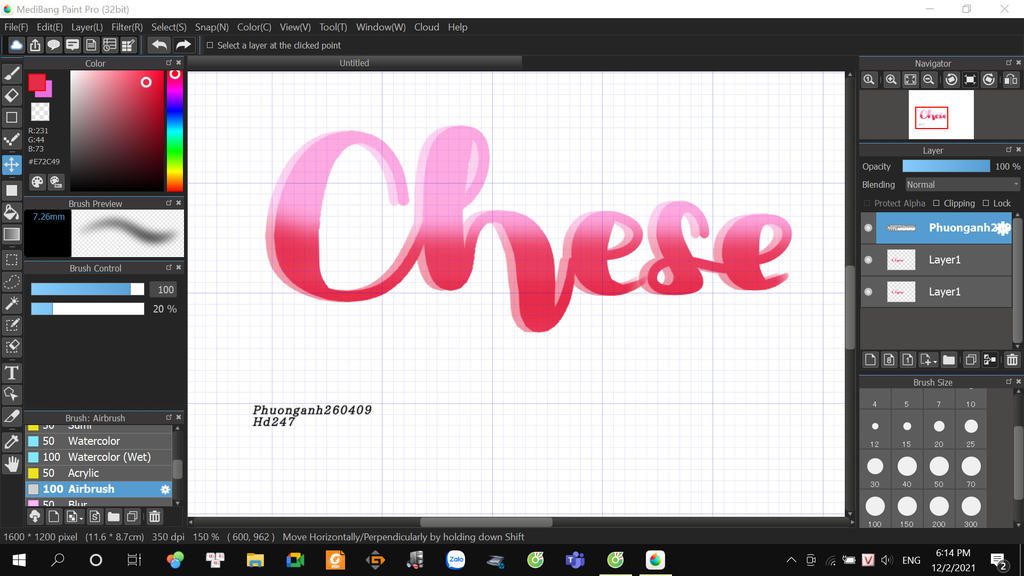Click the export/share icon in top toolbar
1024x576 pixels.
[x=35, y=45]
